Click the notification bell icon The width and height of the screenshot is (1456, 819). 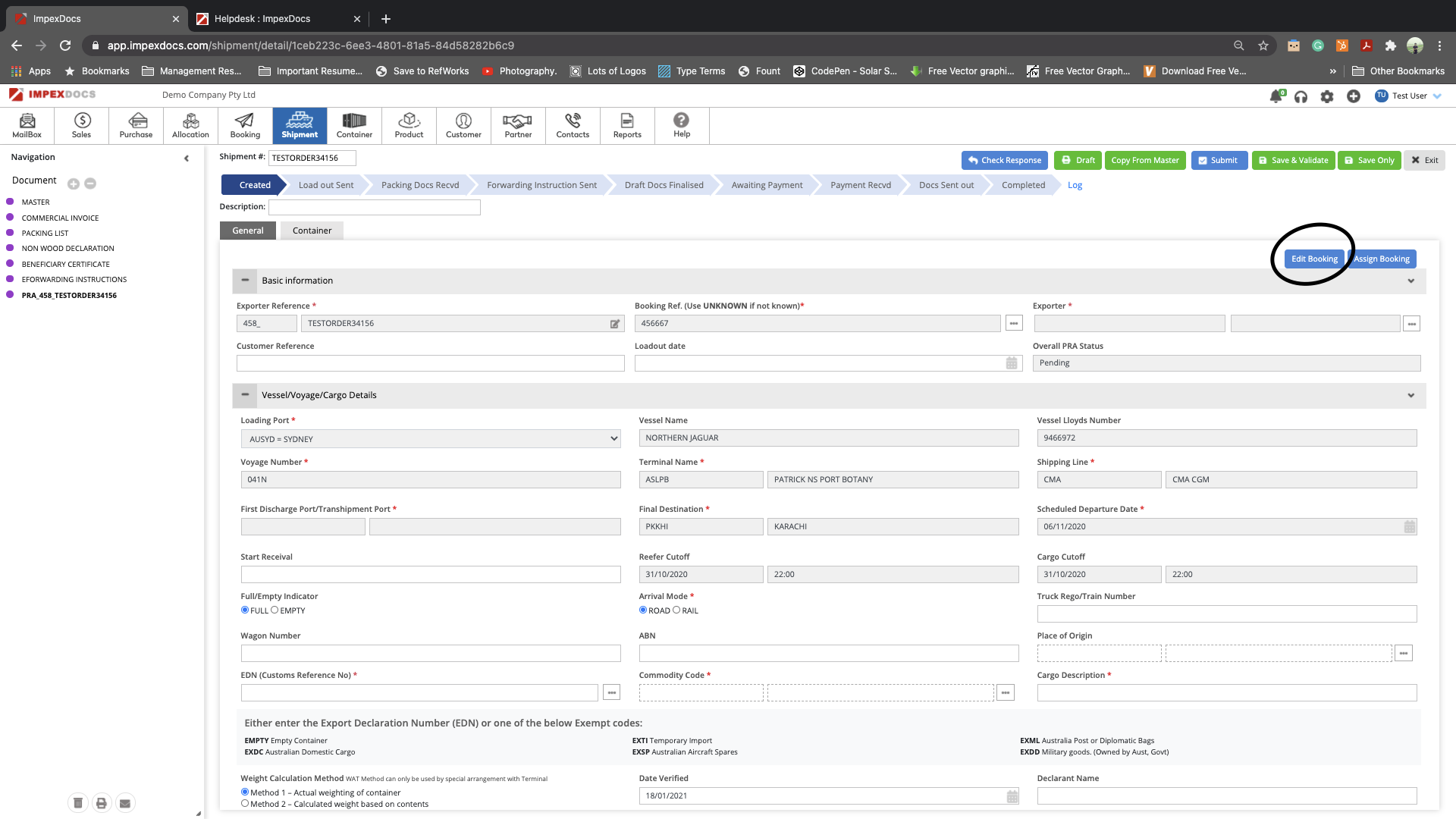(x=1276, y=96)
